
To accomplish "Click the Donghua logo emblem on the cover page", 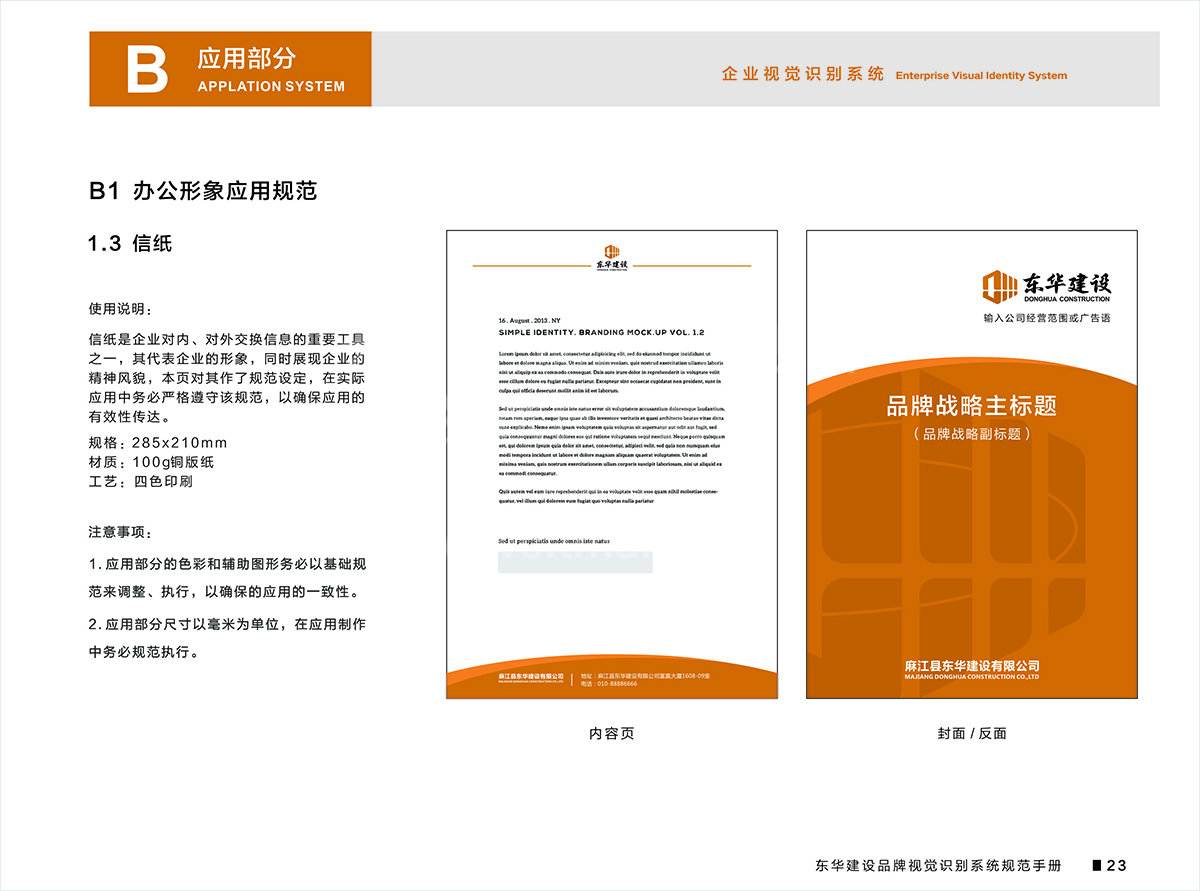I will point(998,286).
